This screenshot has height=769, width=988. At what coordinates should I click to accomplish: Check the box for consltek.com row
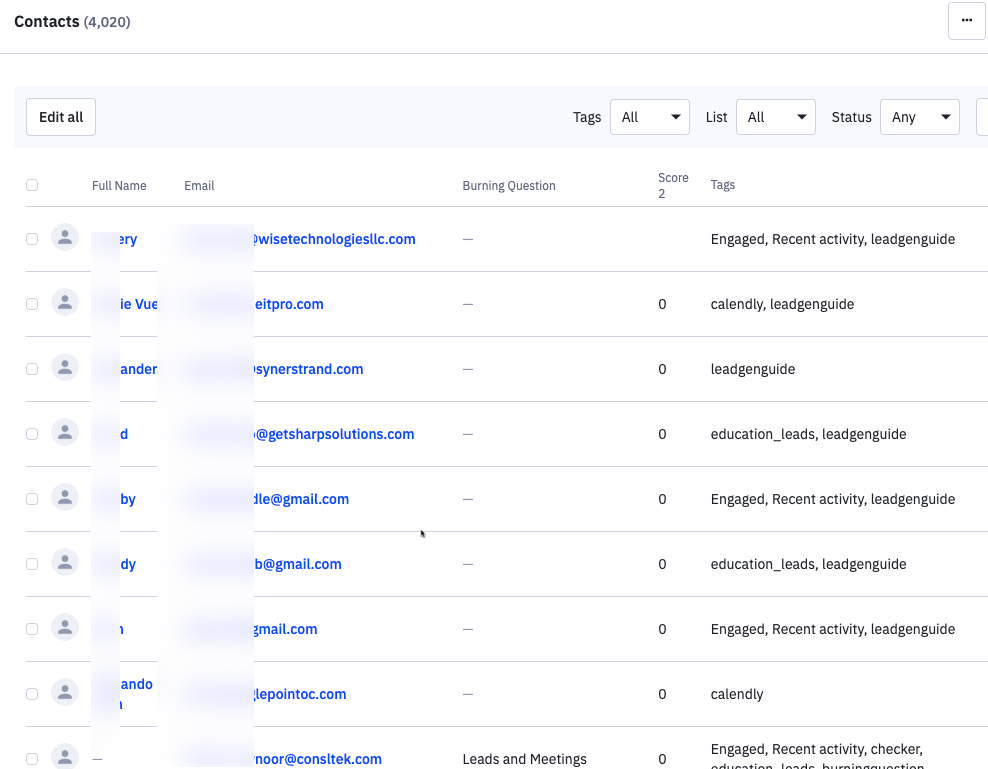coord(32,758)
